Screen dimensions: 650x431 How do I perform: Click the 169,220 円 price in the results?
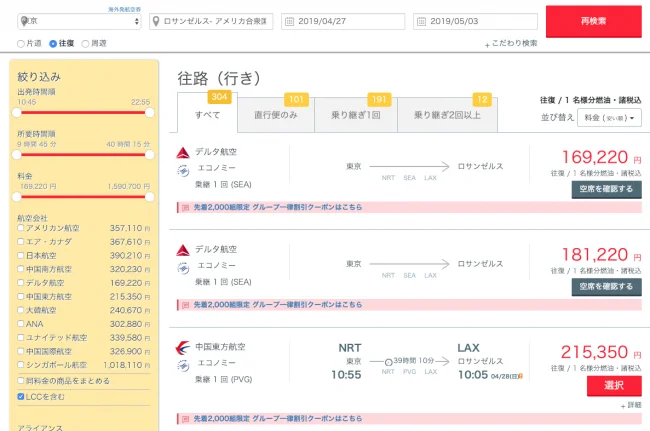click(x=601, y=157)
